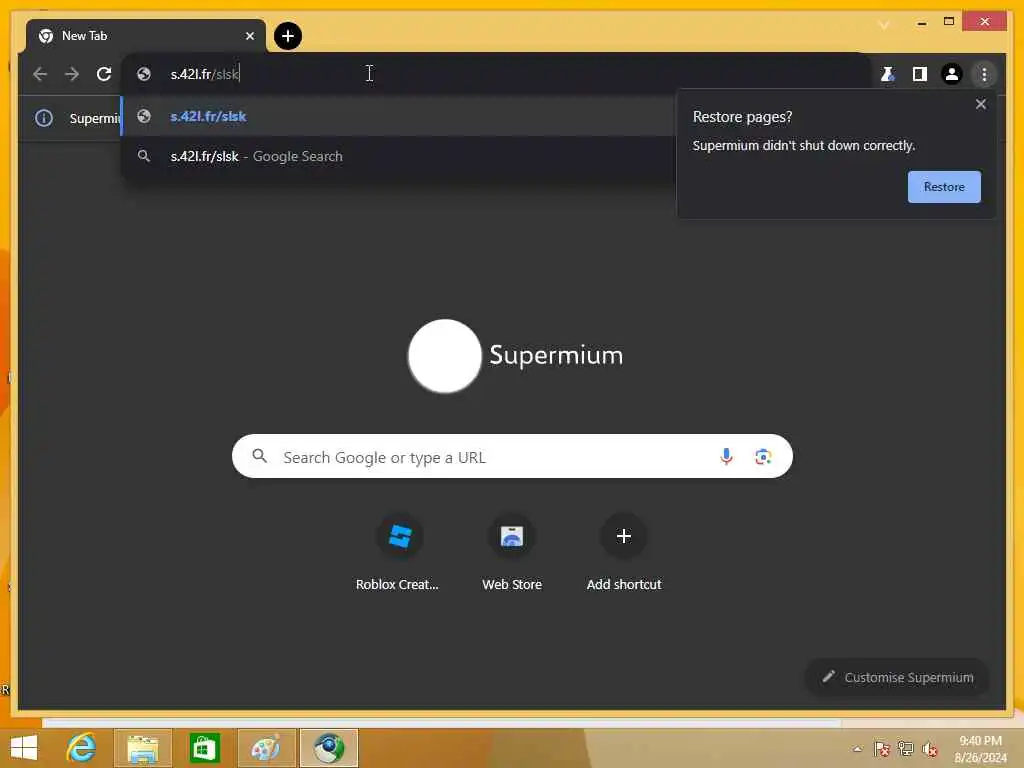The image size is (1024, 768).
Task: Open the experiments flask icon
Action: tap(888, 74)
